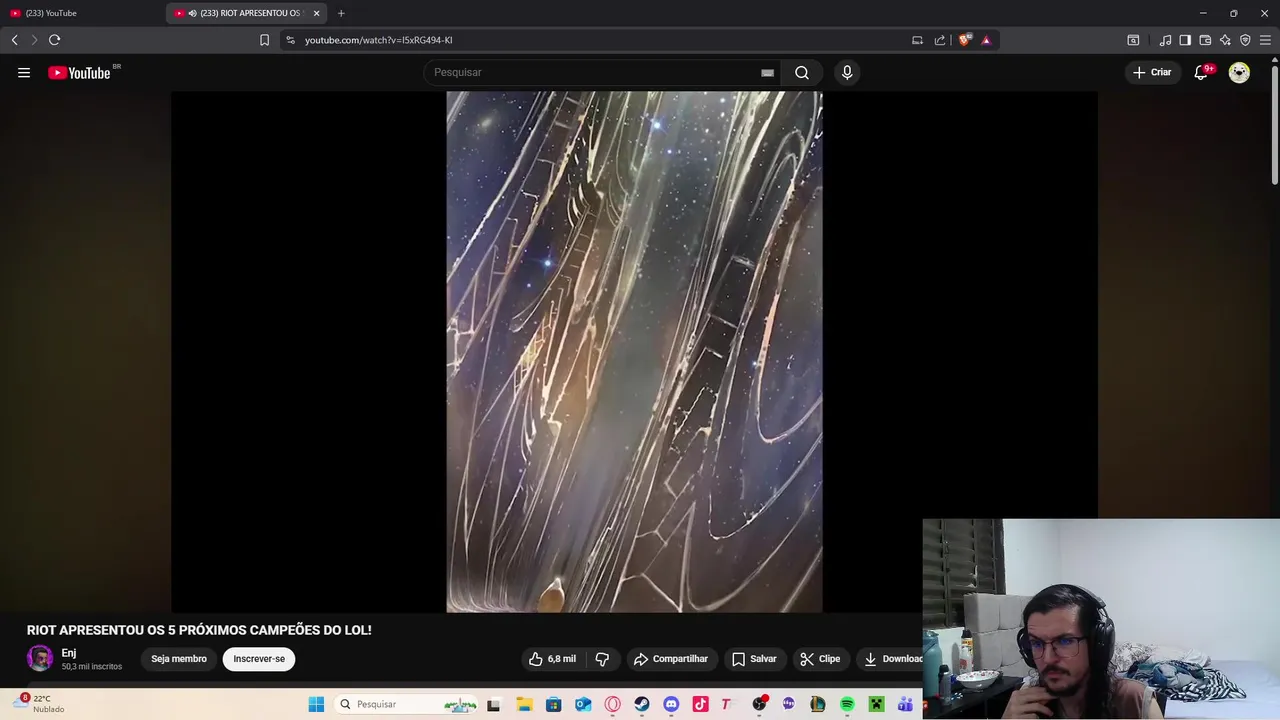Open Brave Shields lion icon

964,40
